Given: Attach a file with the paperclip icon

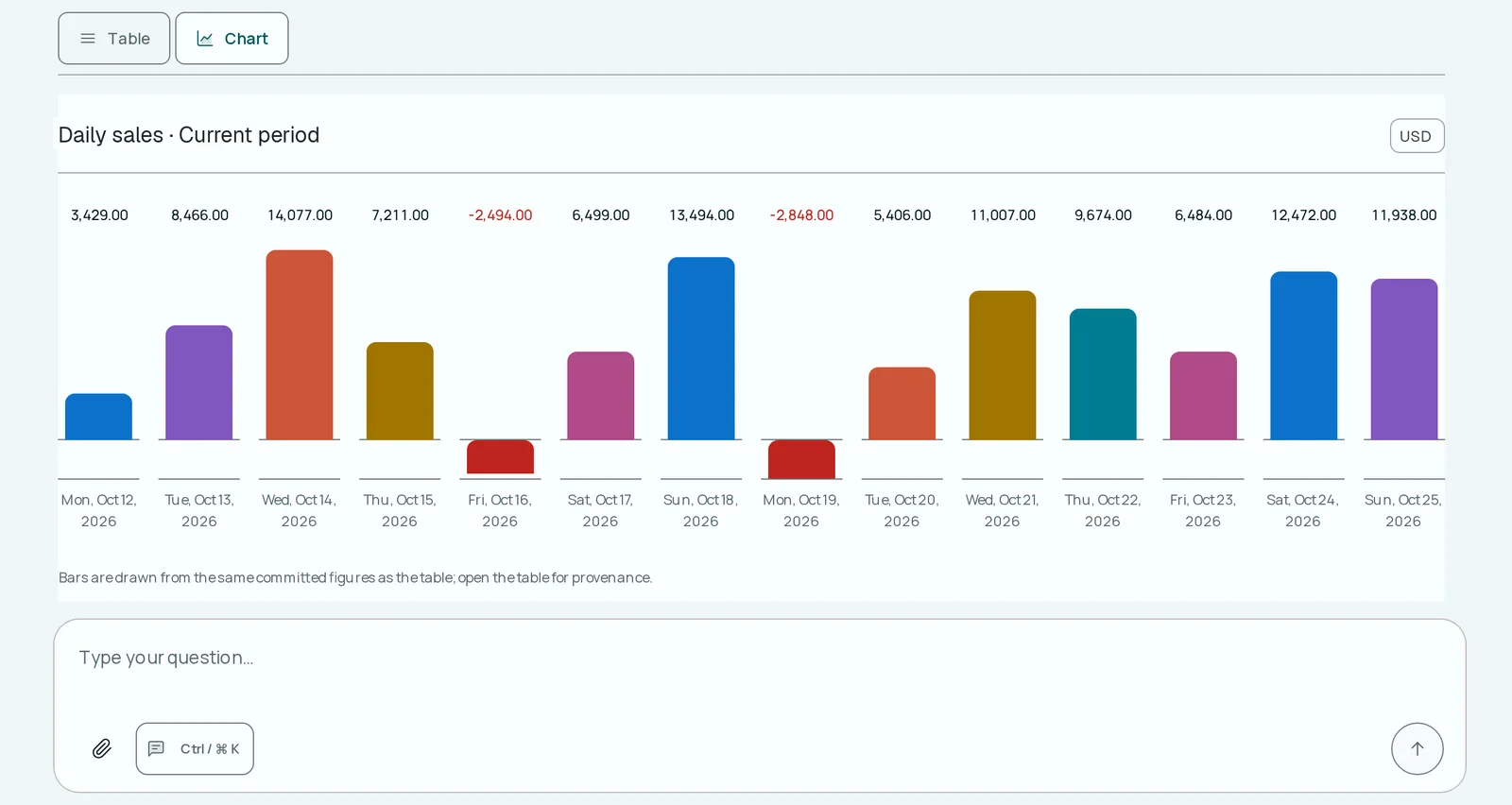Looking at the screenshot, I should (x=102, y=748).
